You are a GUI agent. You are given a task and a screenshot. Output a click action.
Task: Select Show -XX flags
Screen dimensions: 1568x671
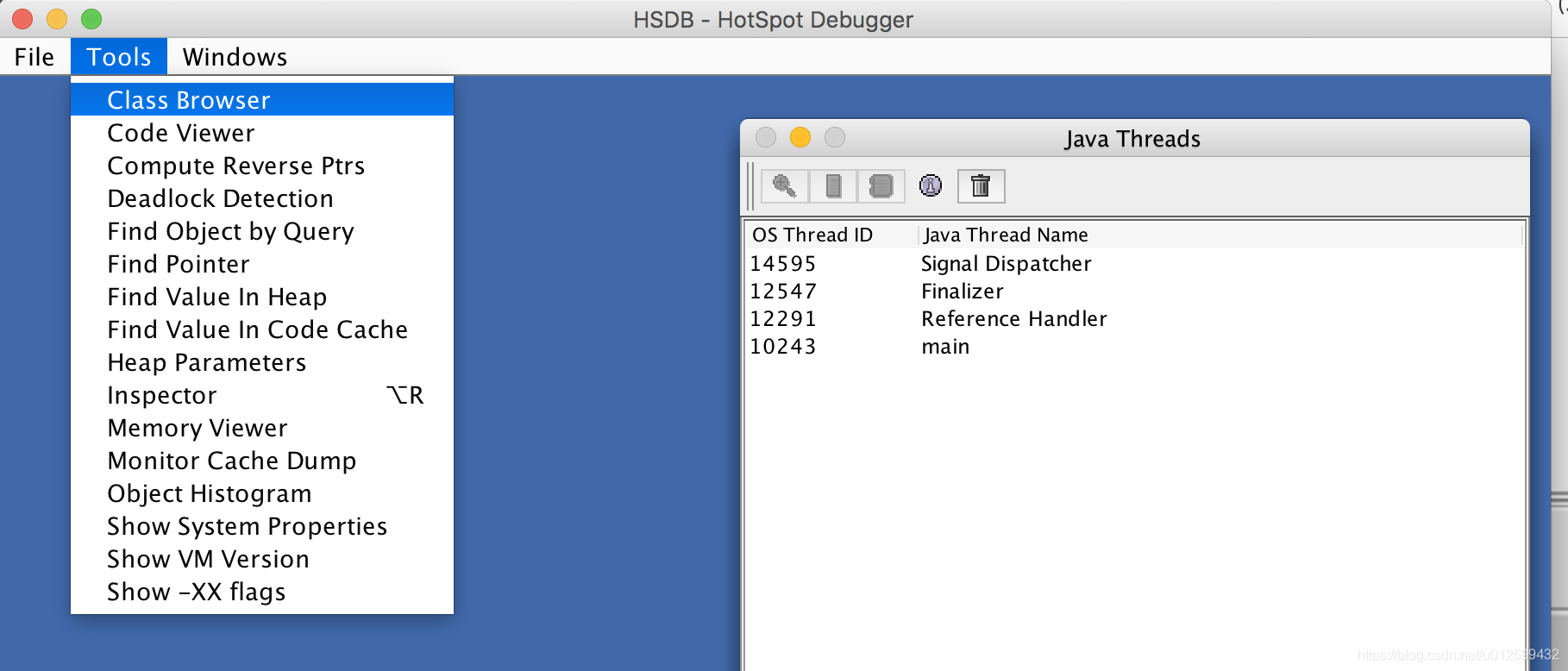tap(262, 591)
